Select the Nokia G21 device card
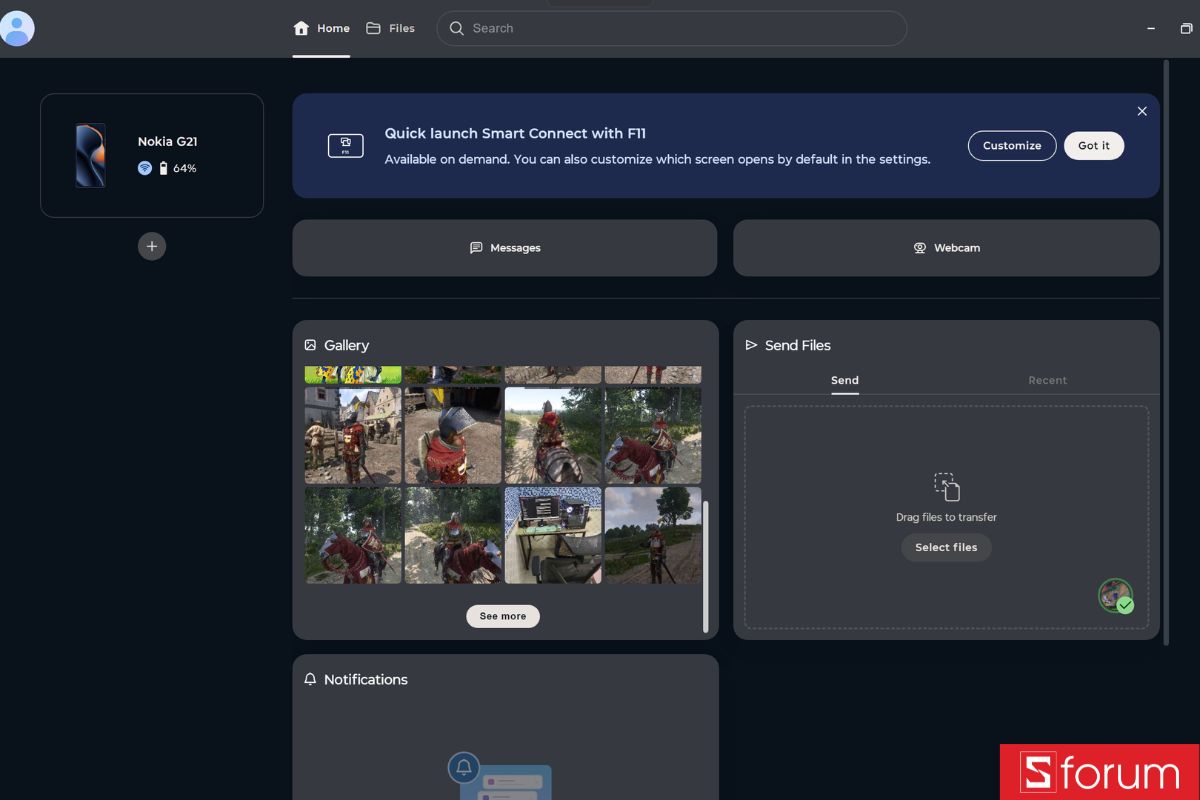1200x800 pixels. point(152,155)
